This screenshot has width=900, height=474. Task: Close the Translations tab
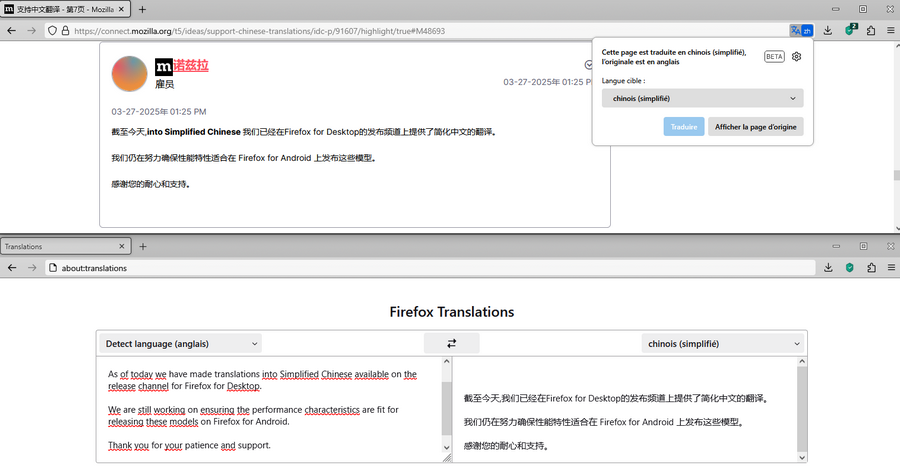122,246
